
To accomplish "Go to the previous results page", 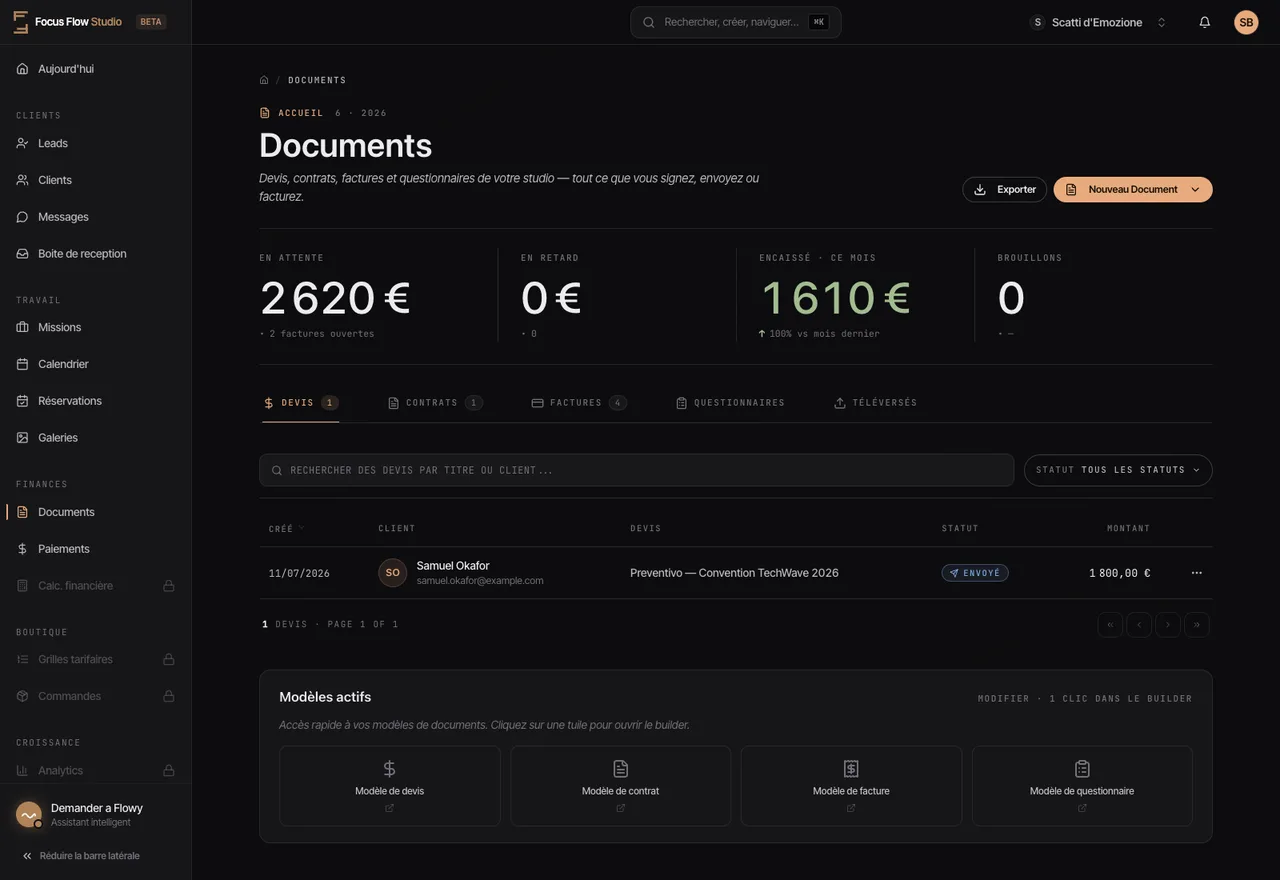I will pyautogui.click(x=1139, y=625).
